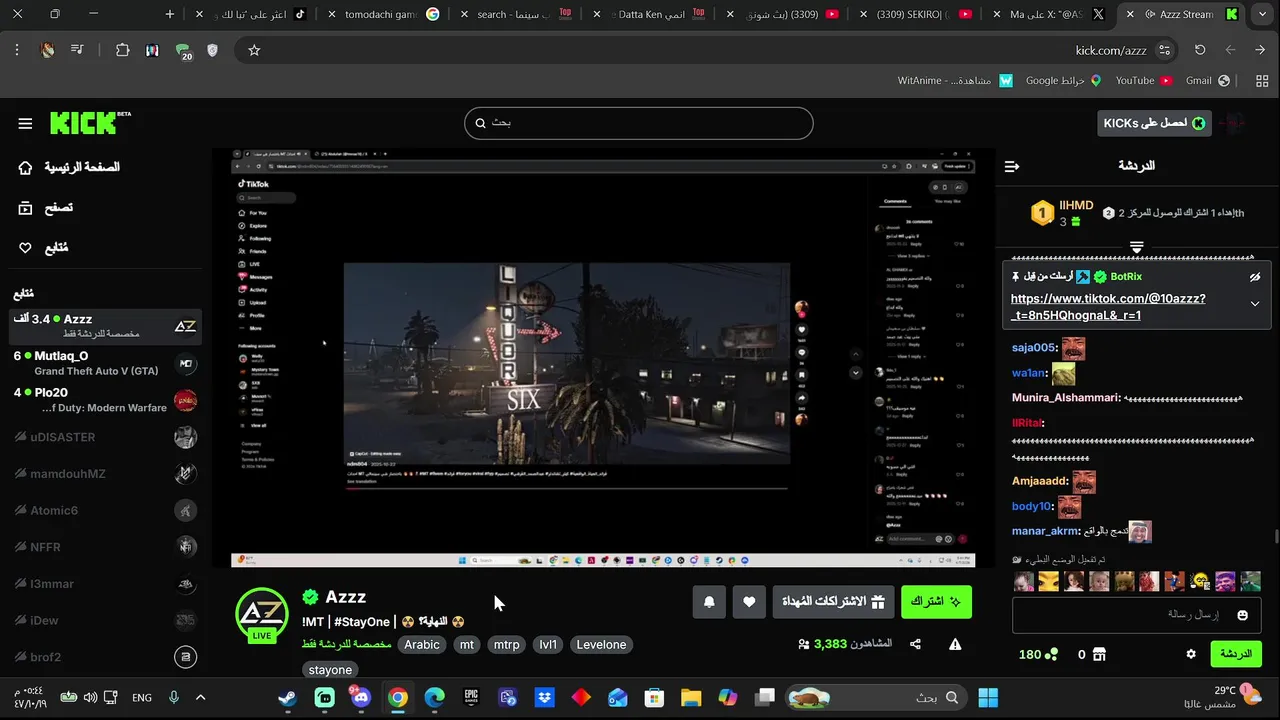Viewport: 1280px width, 720px height.
Task: Open Chrome extensions puzzle icon
Action: point(122,50)
